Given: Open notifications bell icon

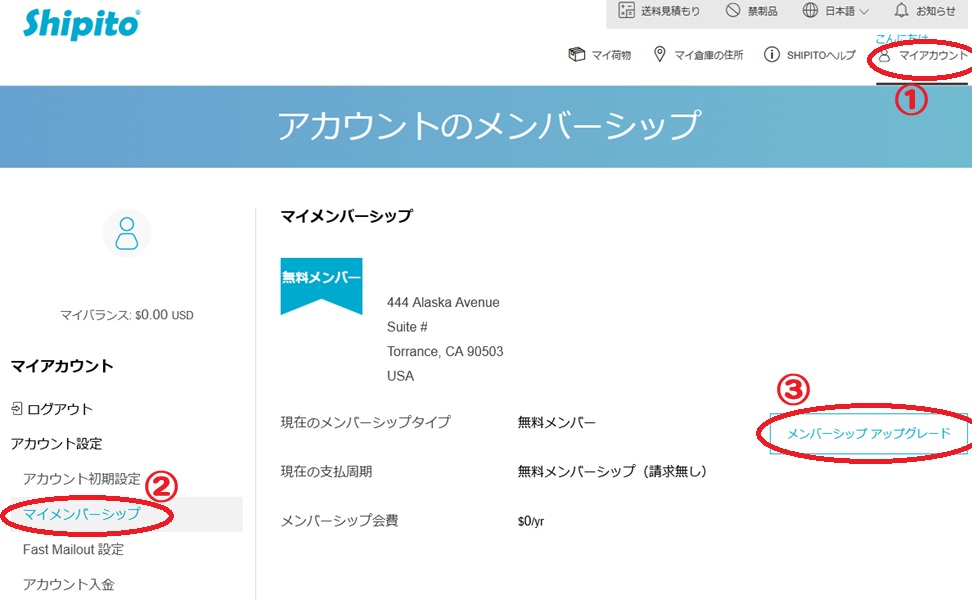Looking at the screenshot, I should 901,11.
